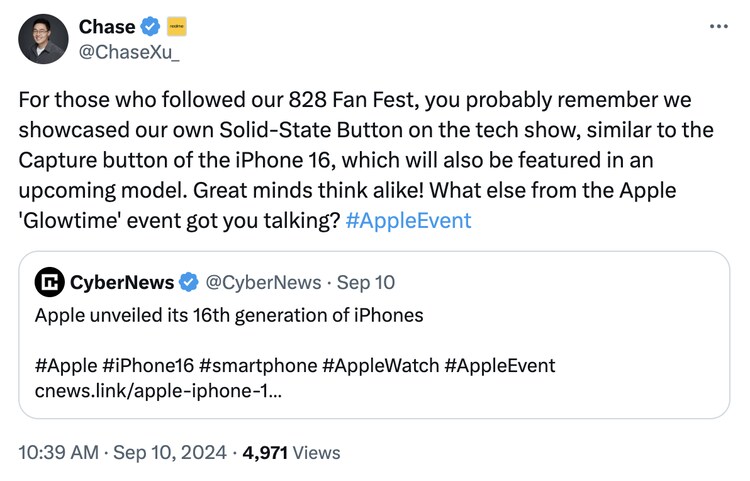Click the CyberNews account name in quoted post
The width and height of the screenshot is (750, 481).
tap(121, 283)
